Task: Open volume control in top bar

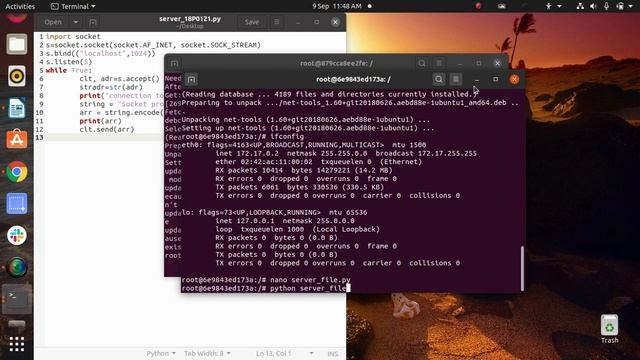Action: point(593,6)
